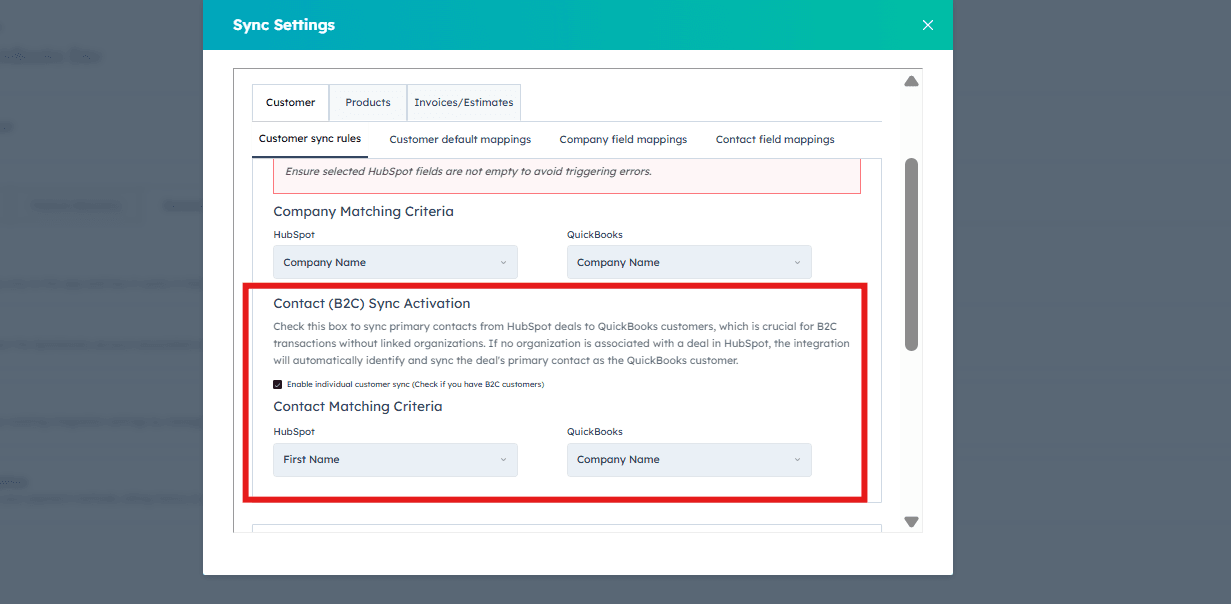Open the Products tab
The width and height of the screenshot is (1231, 604).
tap(368, 102)
